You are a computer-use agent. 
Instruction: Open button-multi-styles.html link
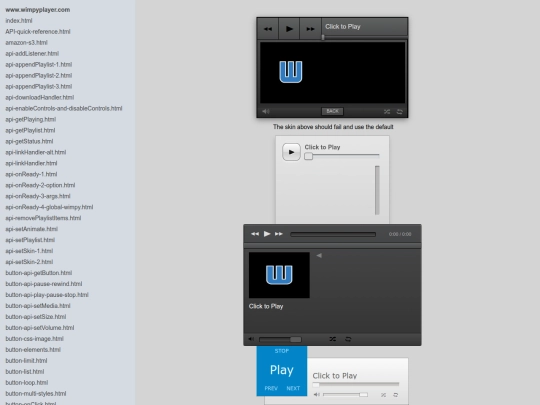[35, 394]
